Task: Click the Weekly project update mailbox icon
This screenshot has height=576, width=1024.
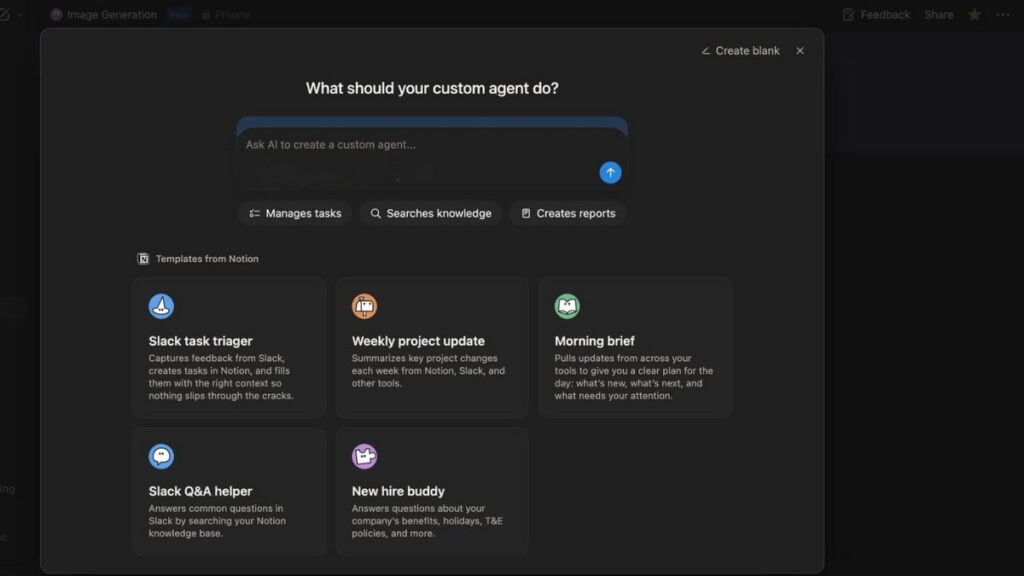Action: 364,306
